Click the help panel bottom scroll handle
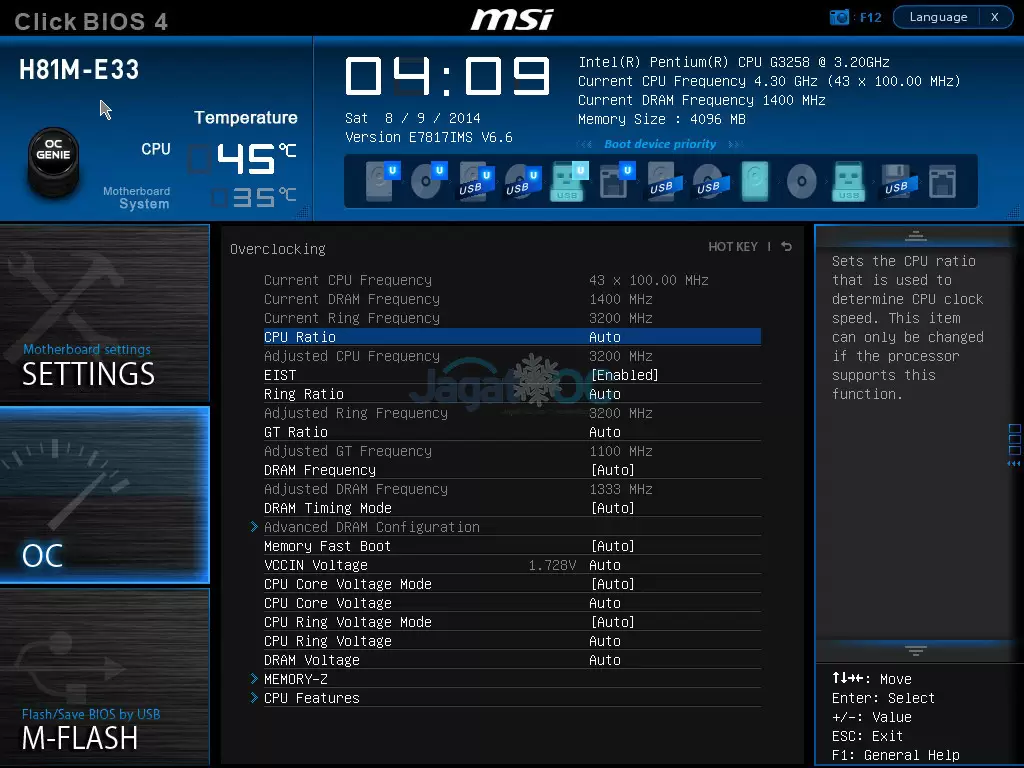The width and height of the screenshot is (1024, 768). pyautogui.click(x=916, y=651)
